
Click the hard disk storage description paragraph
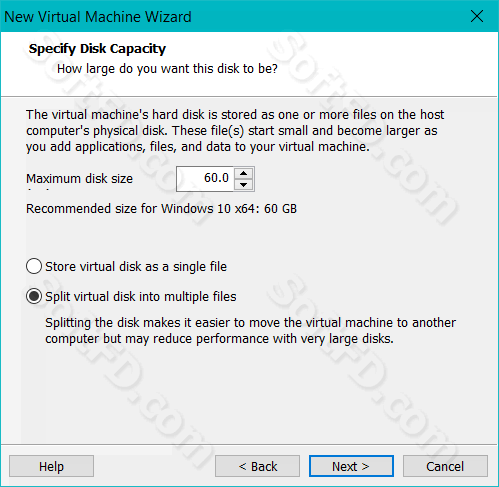pos(235,131)
